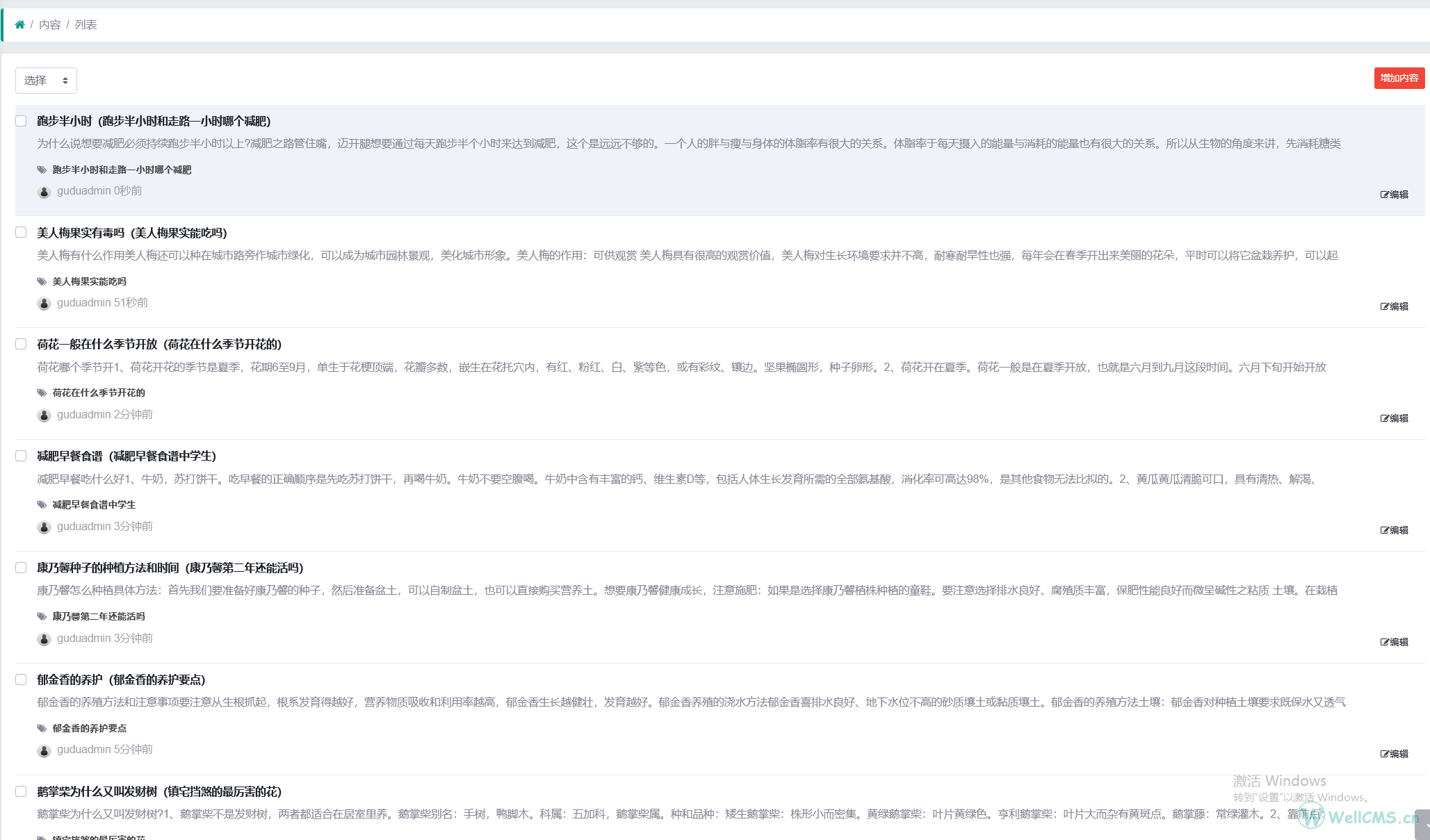Click the scroll-to-top button at bottom right
This screenshot has height=840, width=1430.
1422,824
